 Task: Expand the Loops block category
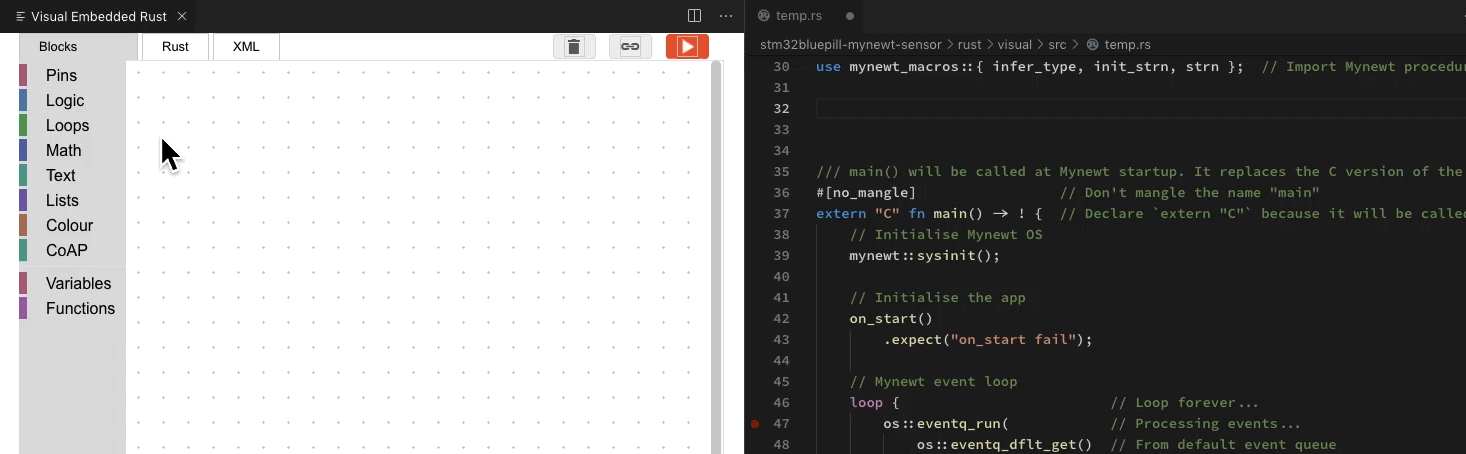pos(67,126)
